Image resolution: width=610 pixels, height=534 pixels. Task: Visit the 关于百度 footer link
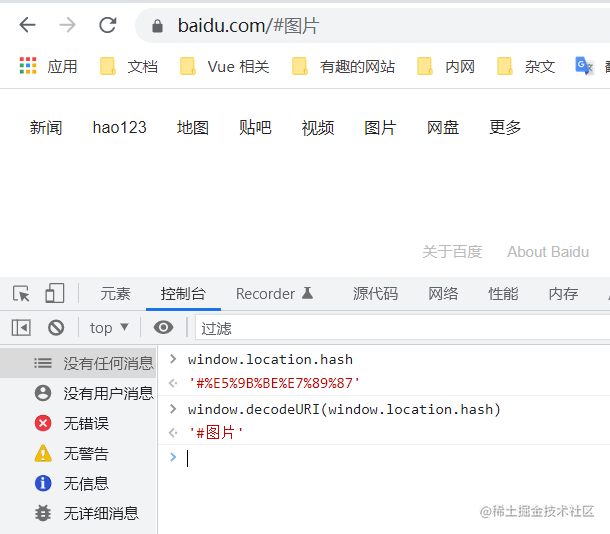pos(452,252)
